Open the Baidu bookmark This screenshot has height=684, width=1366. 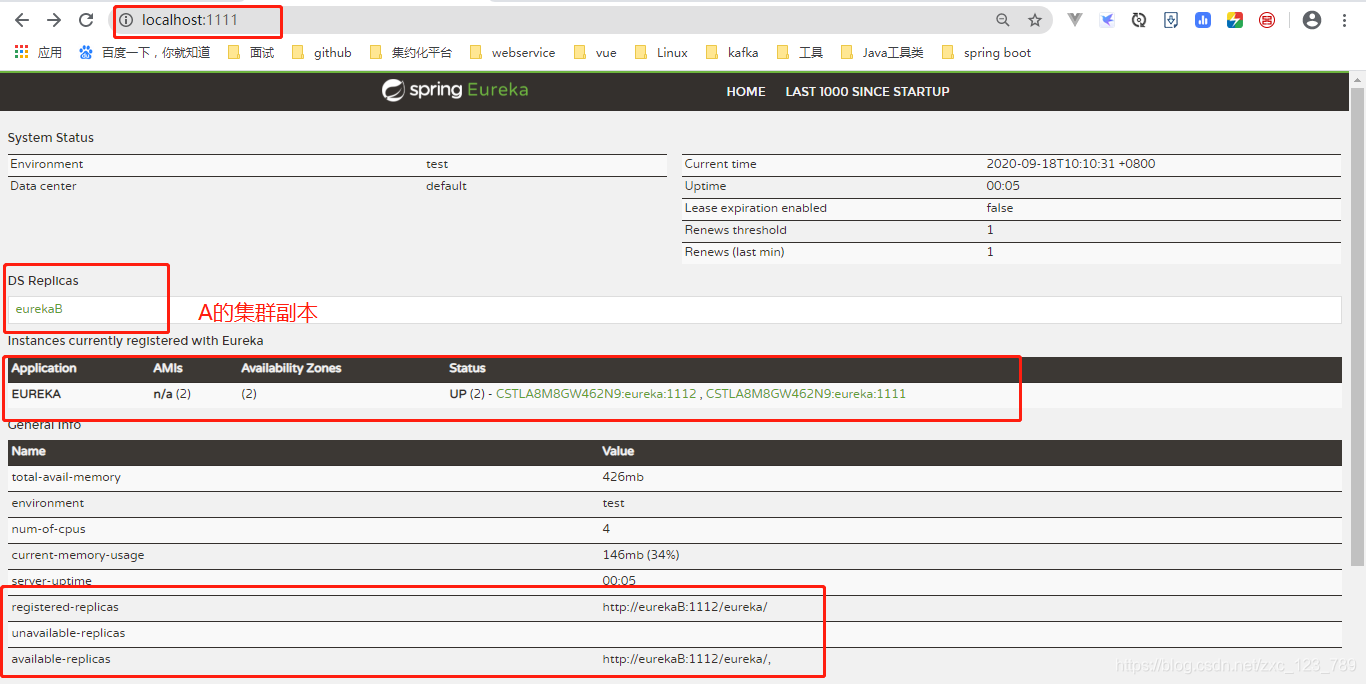[x=145, y=53]
